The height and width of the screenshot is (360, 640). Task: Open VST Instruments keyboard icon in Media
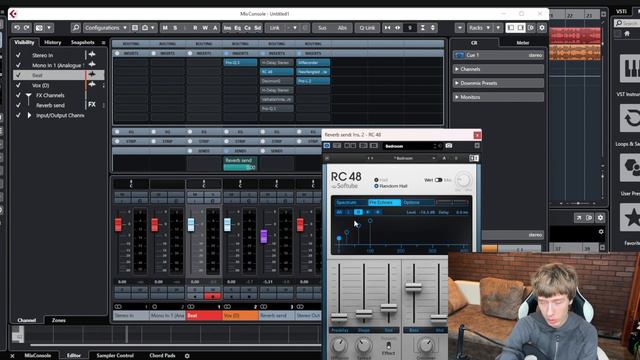coord(630,69)
